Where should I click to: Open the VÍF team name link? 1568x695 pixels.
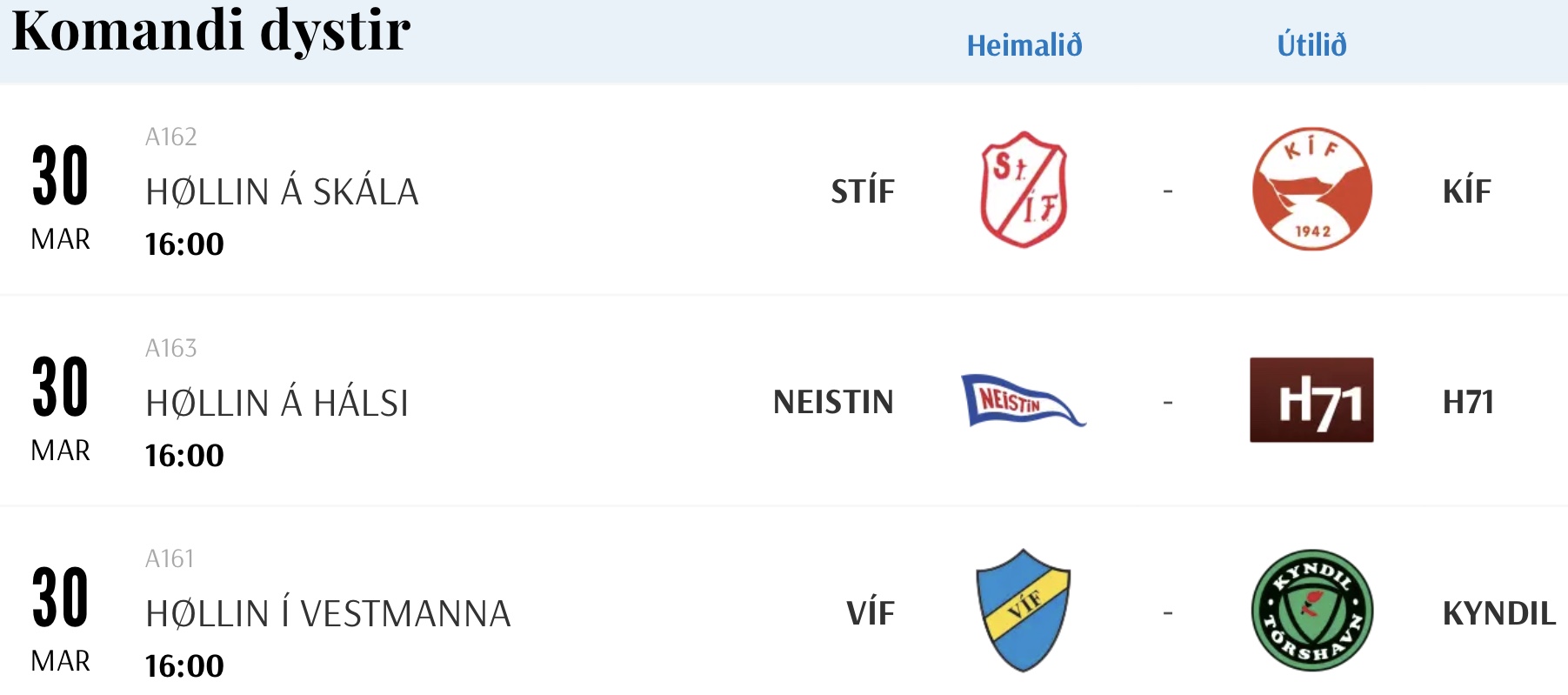(871, 612)
